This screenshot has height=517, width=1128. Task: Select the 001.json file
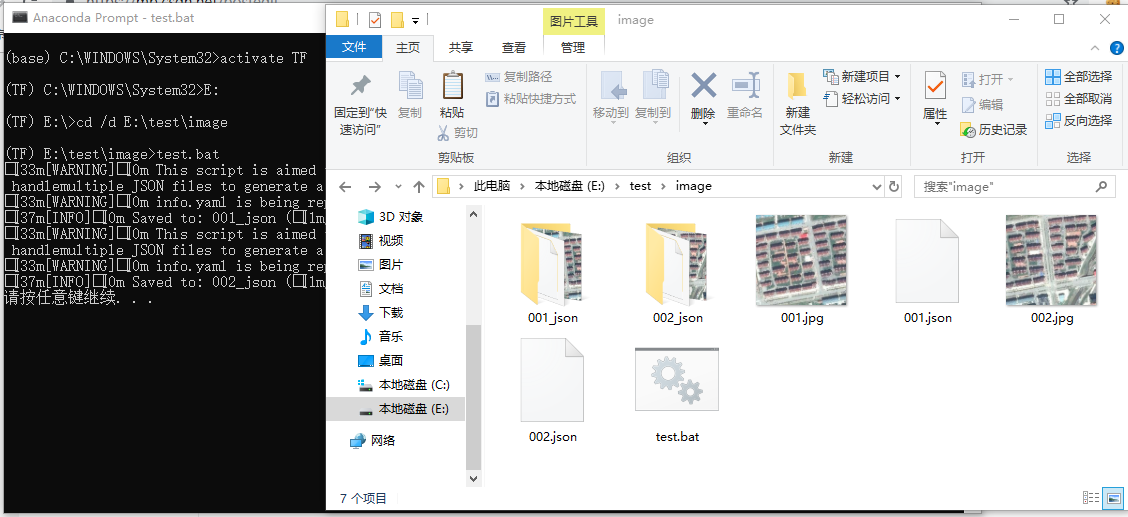click(927, 271)
